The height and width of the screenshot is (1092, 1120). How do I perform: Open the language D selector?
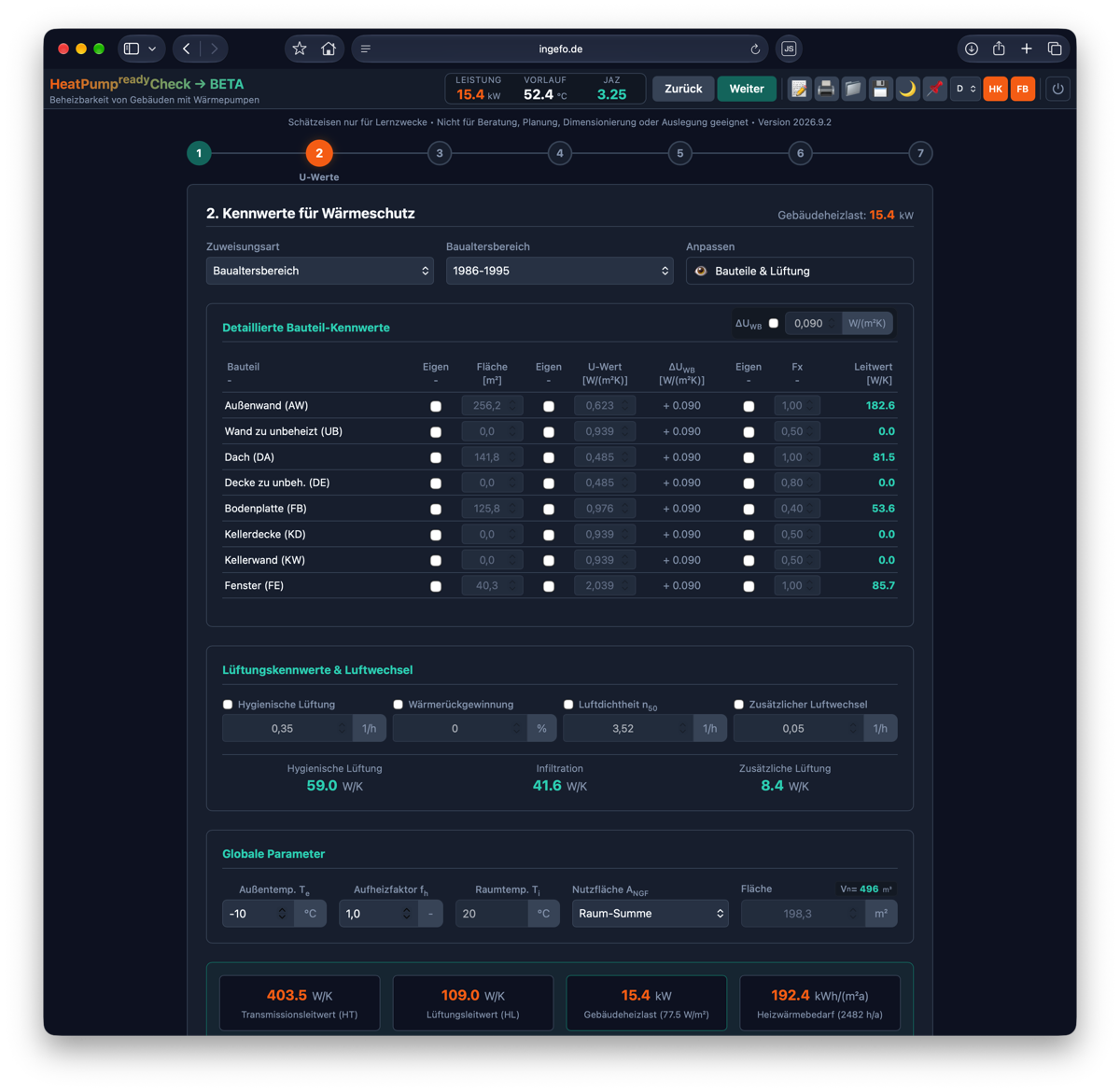(964, 89)
